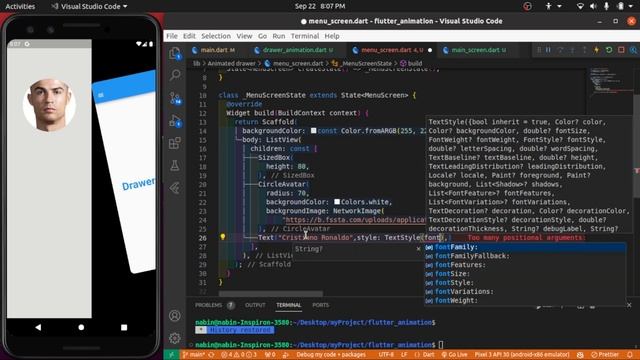Image resolution: width=640 pixels, height=360 pixels.
Task: Open the remote window status bar icon
Action: [x=172, y=355]
